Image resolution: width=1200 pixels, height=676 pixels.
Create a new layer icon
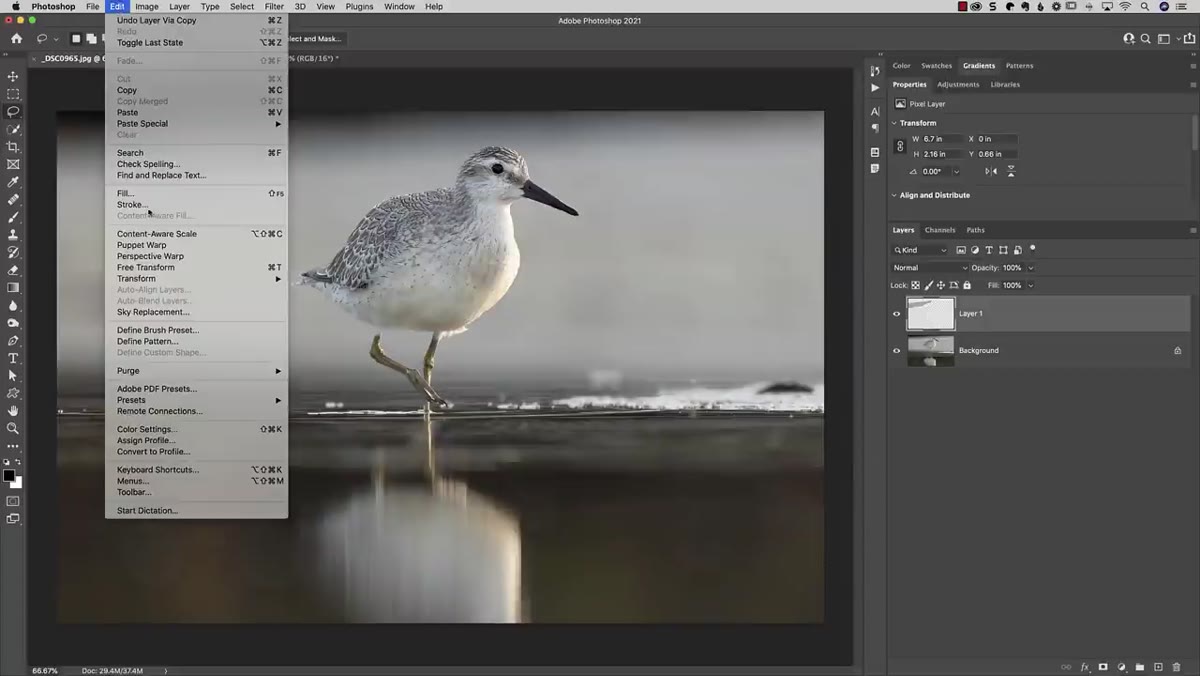click(1158, 667)
